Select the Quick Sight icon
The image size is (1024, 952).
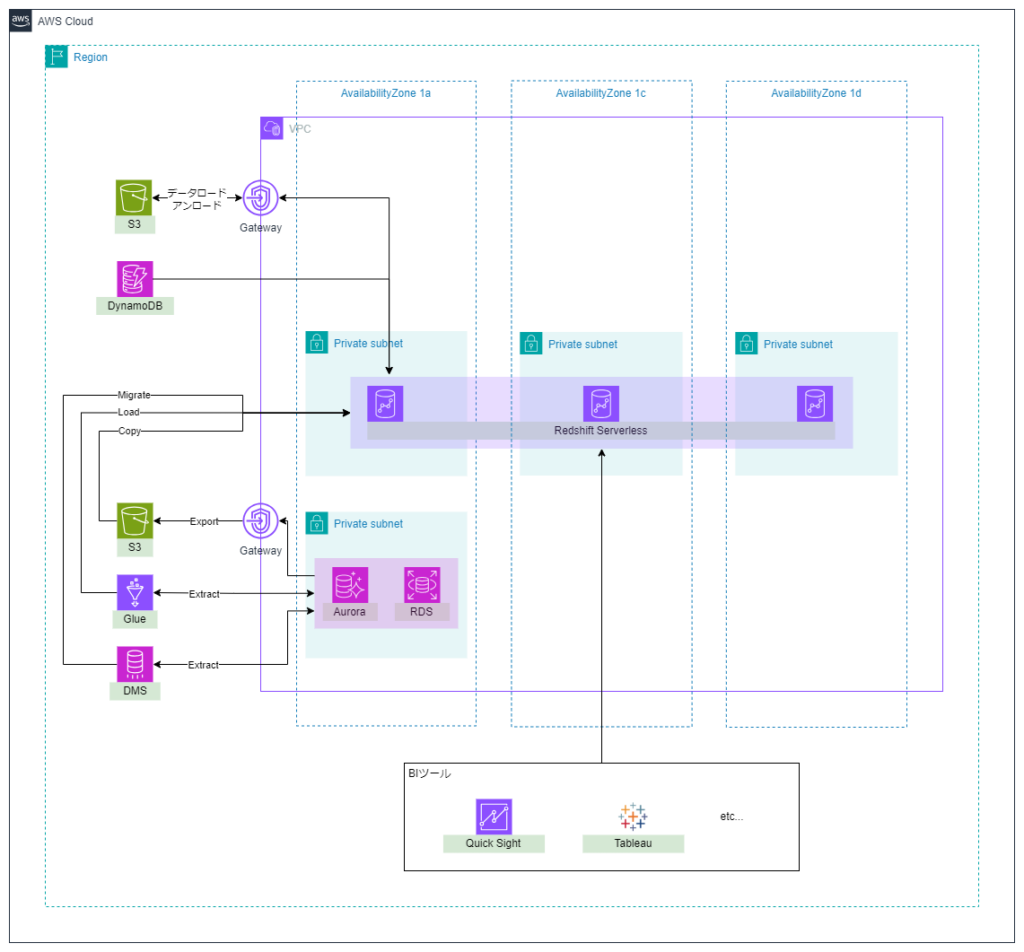(x=494, y=817)
